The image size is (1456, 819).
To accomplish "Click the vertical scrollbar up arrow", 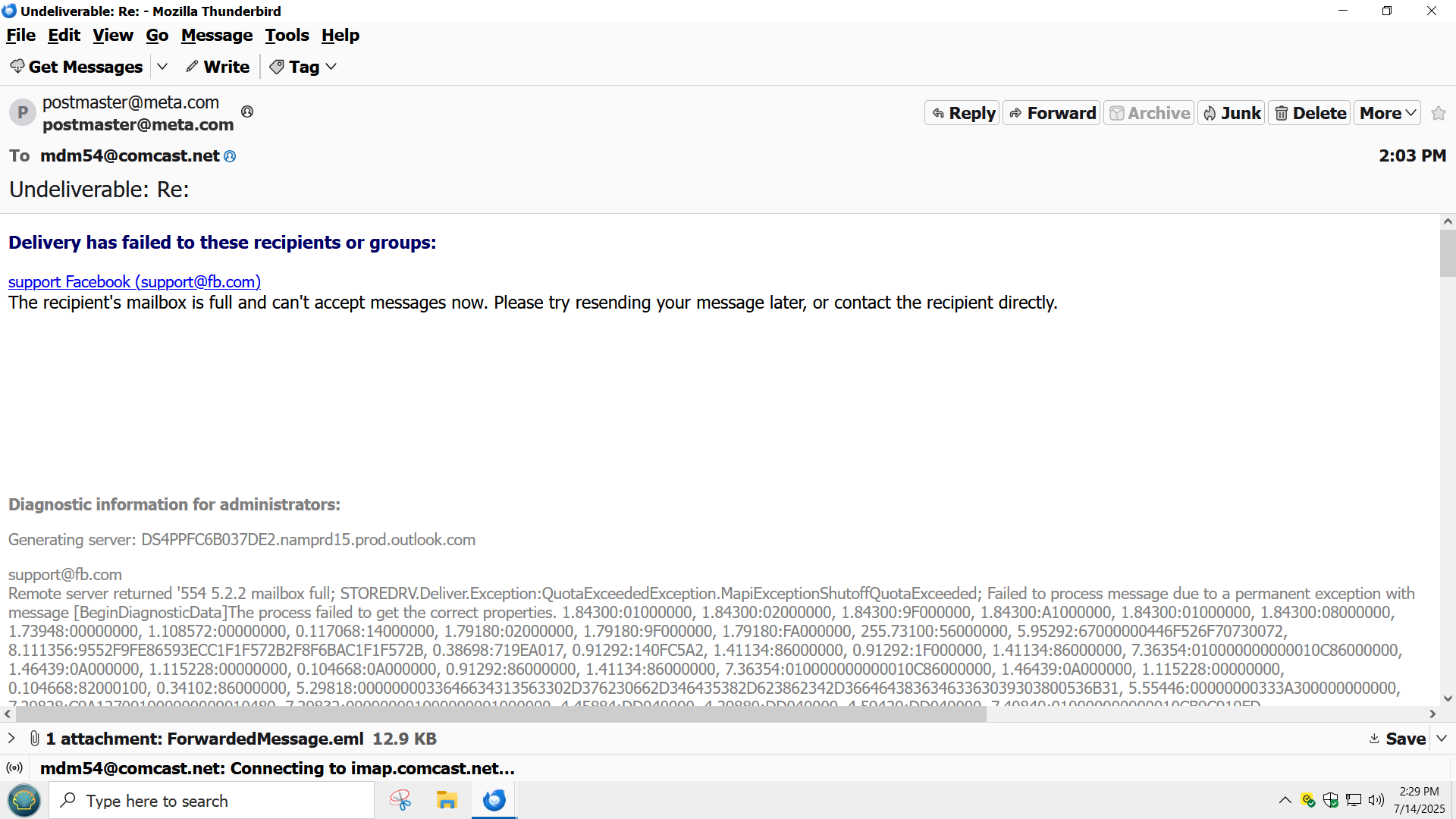I will click(x=1448, y=221).
